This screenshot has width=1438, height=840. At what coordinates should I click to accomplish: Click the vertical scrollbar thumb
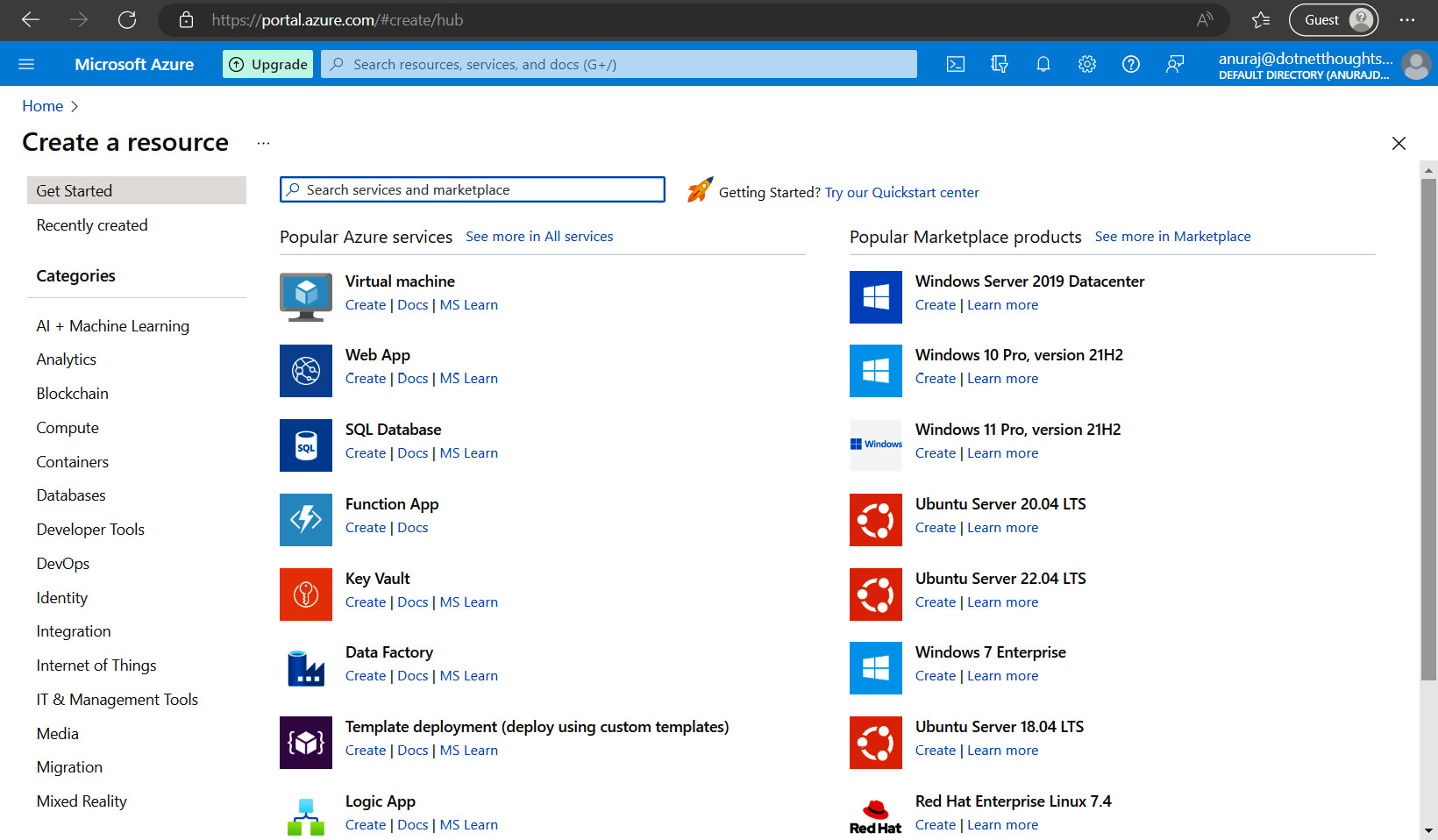pos(1428,430)
